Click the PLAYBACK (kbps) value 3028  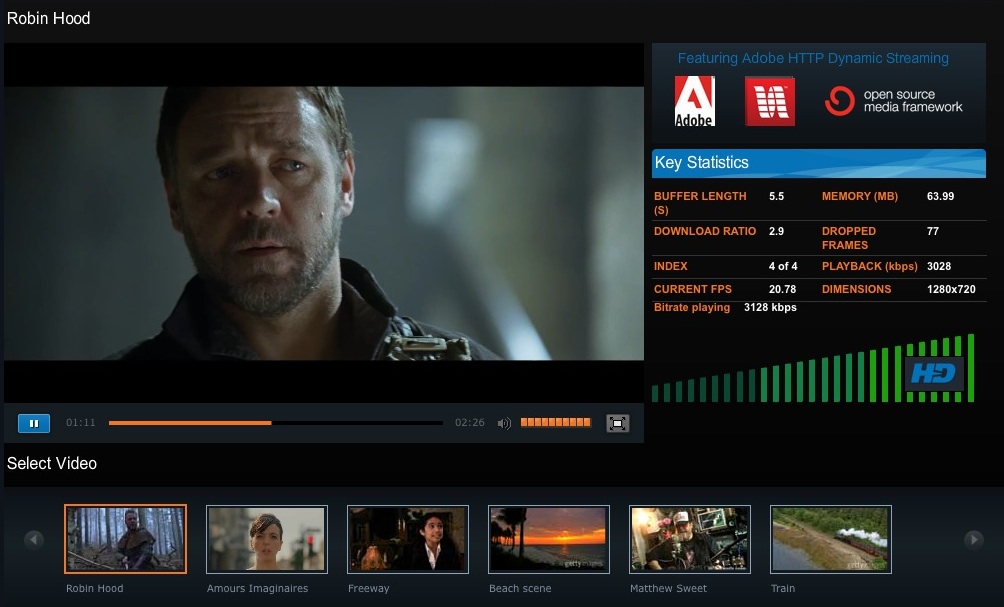(939, 266)
